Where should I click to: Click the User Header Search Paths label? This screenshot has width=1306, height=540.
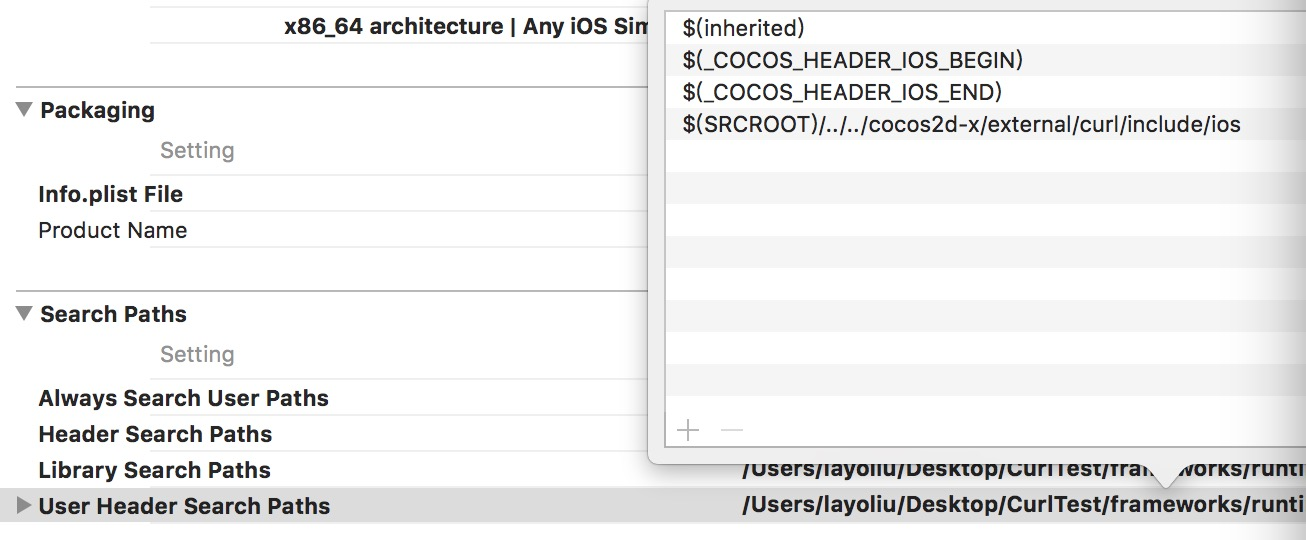point(184,506)
